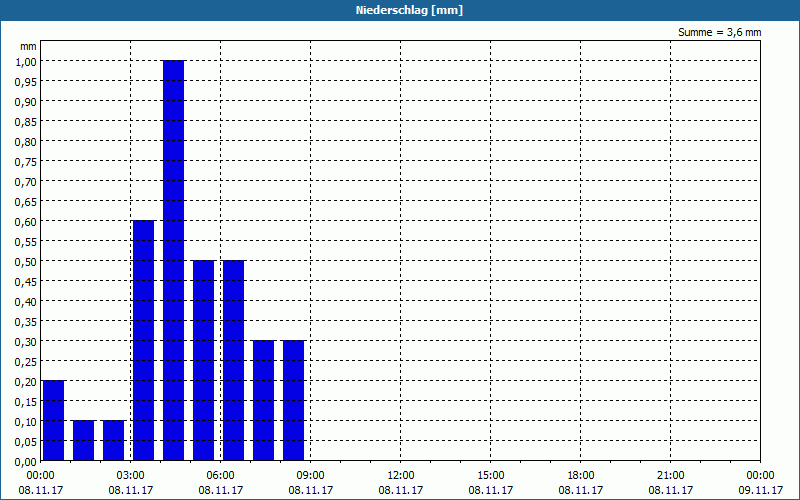This screenshot has height=500, width=800.
Task: Click the last bar before 09:00
Action: [x=293, y=401]
